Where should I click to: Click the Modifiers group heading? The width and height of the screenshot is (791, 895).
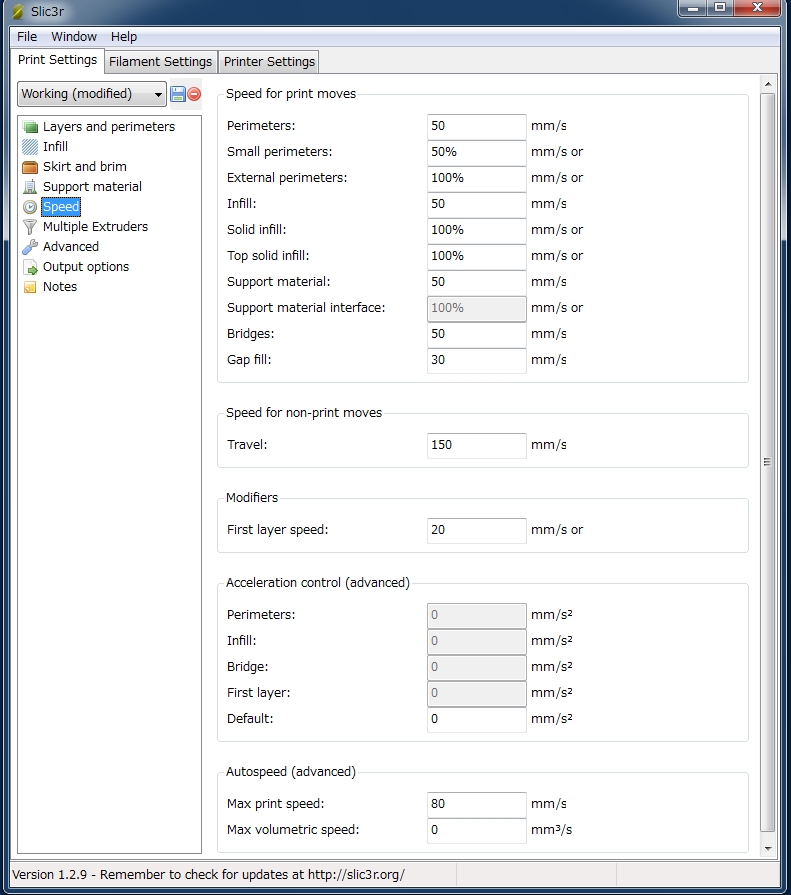pos(252,498)
